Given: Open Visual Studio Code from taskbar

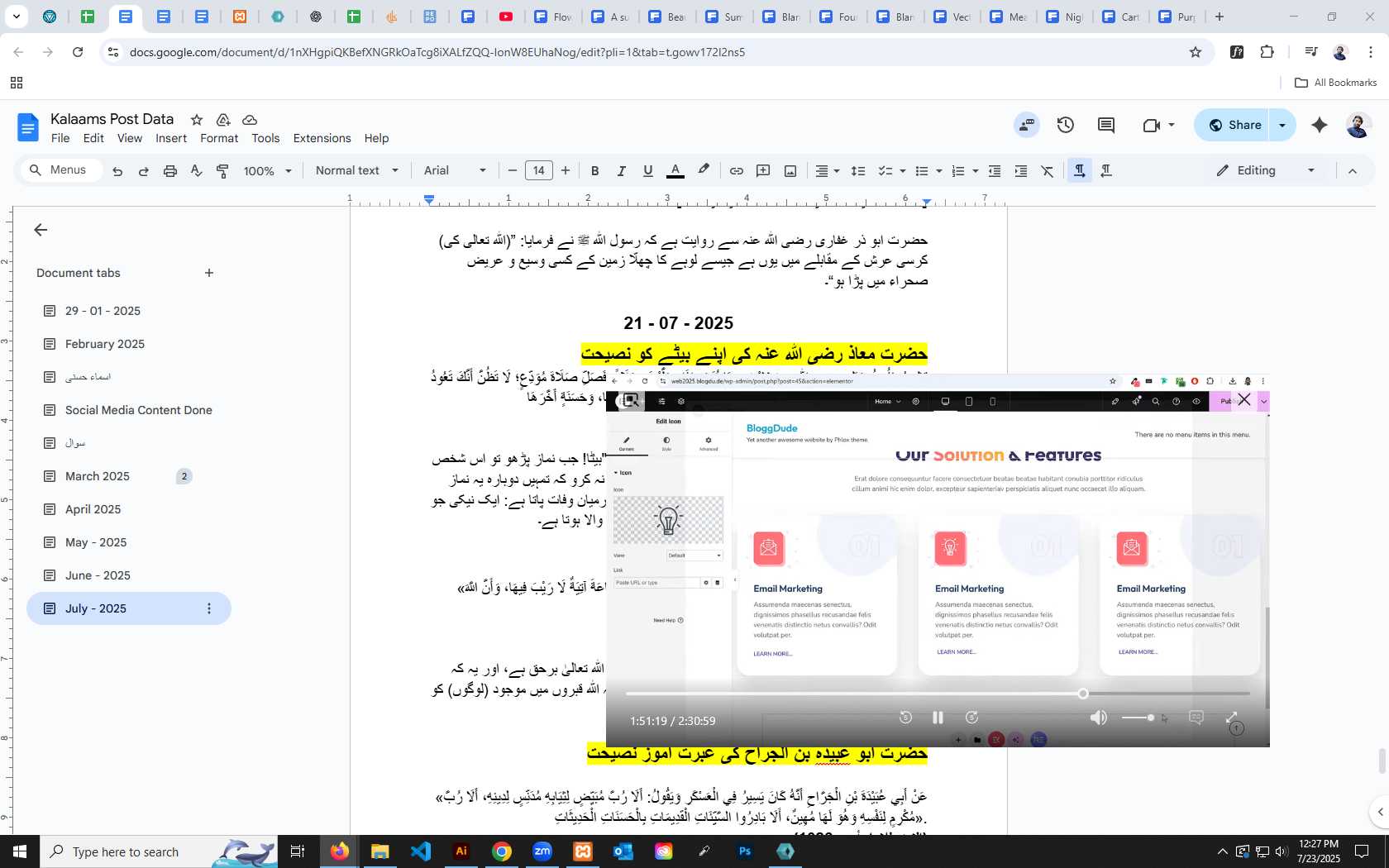Looking at the screenshot, I should 421,851.
